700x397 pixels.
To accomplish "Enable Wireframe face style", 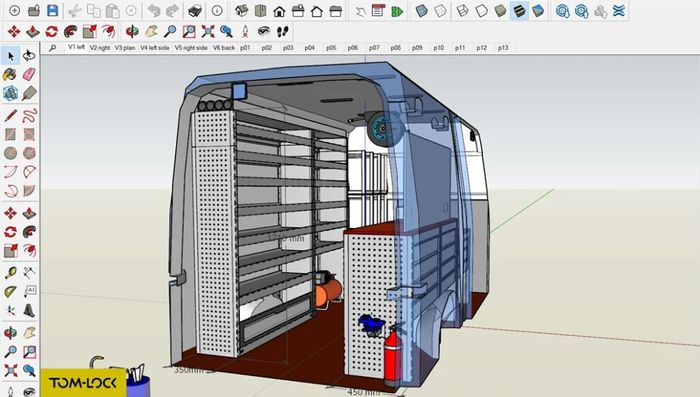I will pyautogui.click(x=462, y=11).
